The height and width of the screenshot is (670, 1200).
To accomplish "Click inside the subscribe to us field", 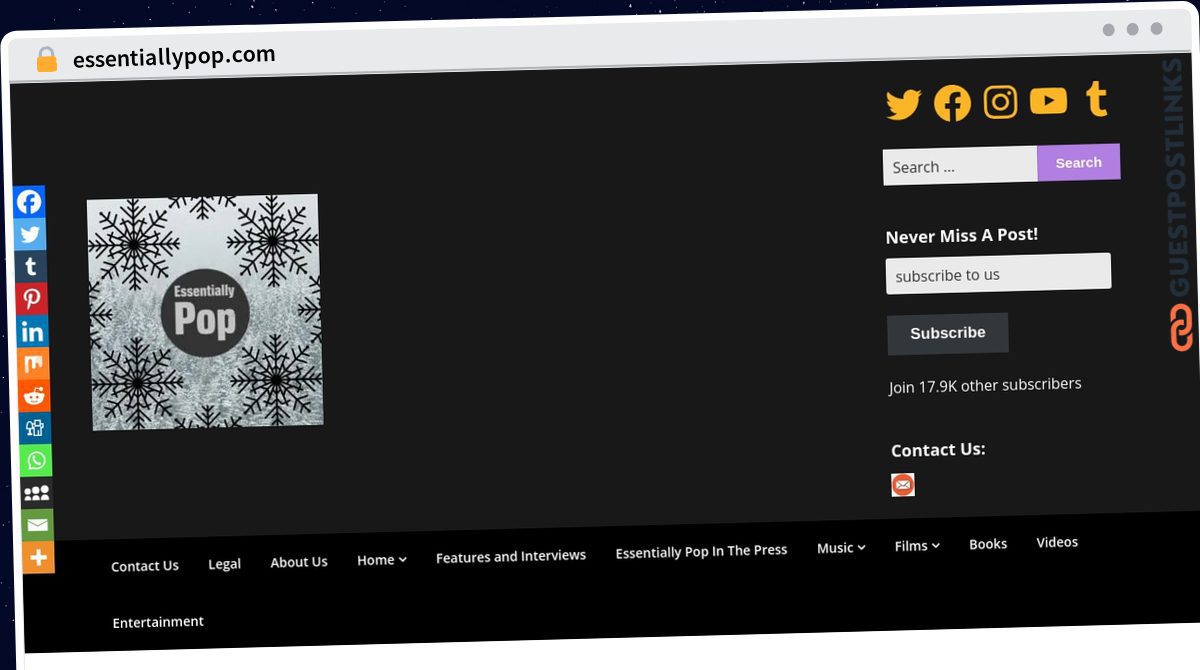I will pos(997,272).
